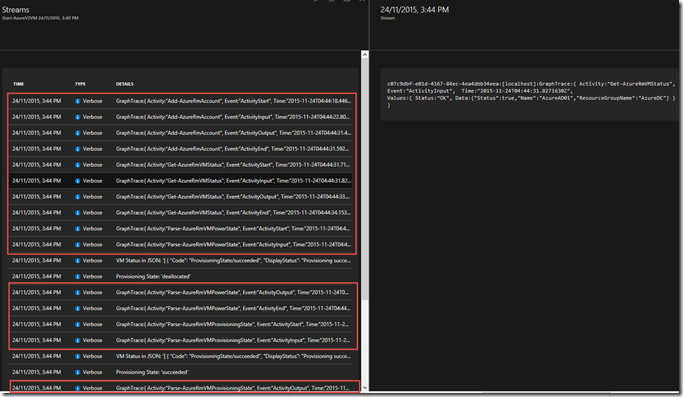Open Add-AzureRmAccount ActivityInput stream details

pos(180,117)
